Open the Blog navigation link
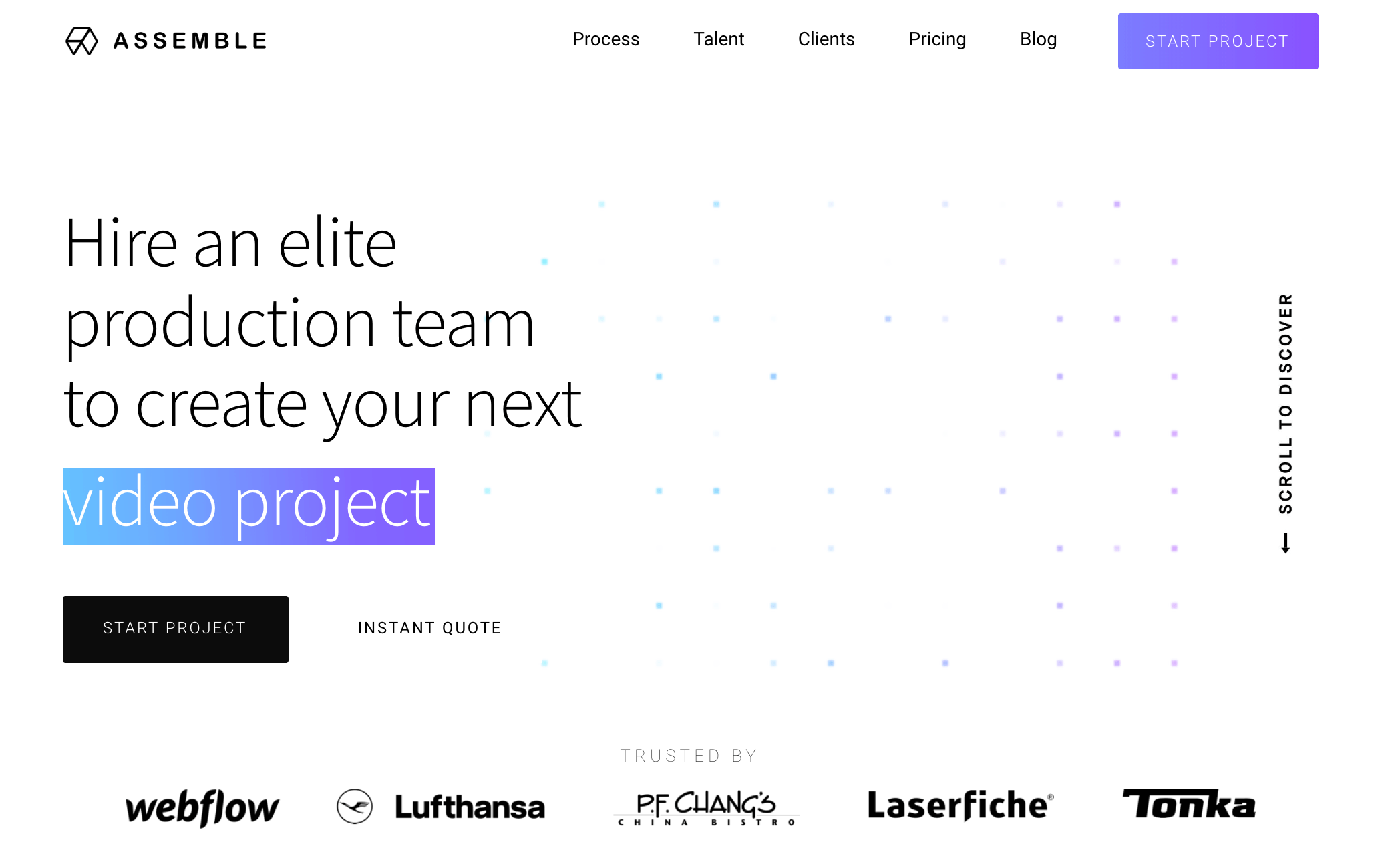The image size is (1400, 850). point(1039,40)
